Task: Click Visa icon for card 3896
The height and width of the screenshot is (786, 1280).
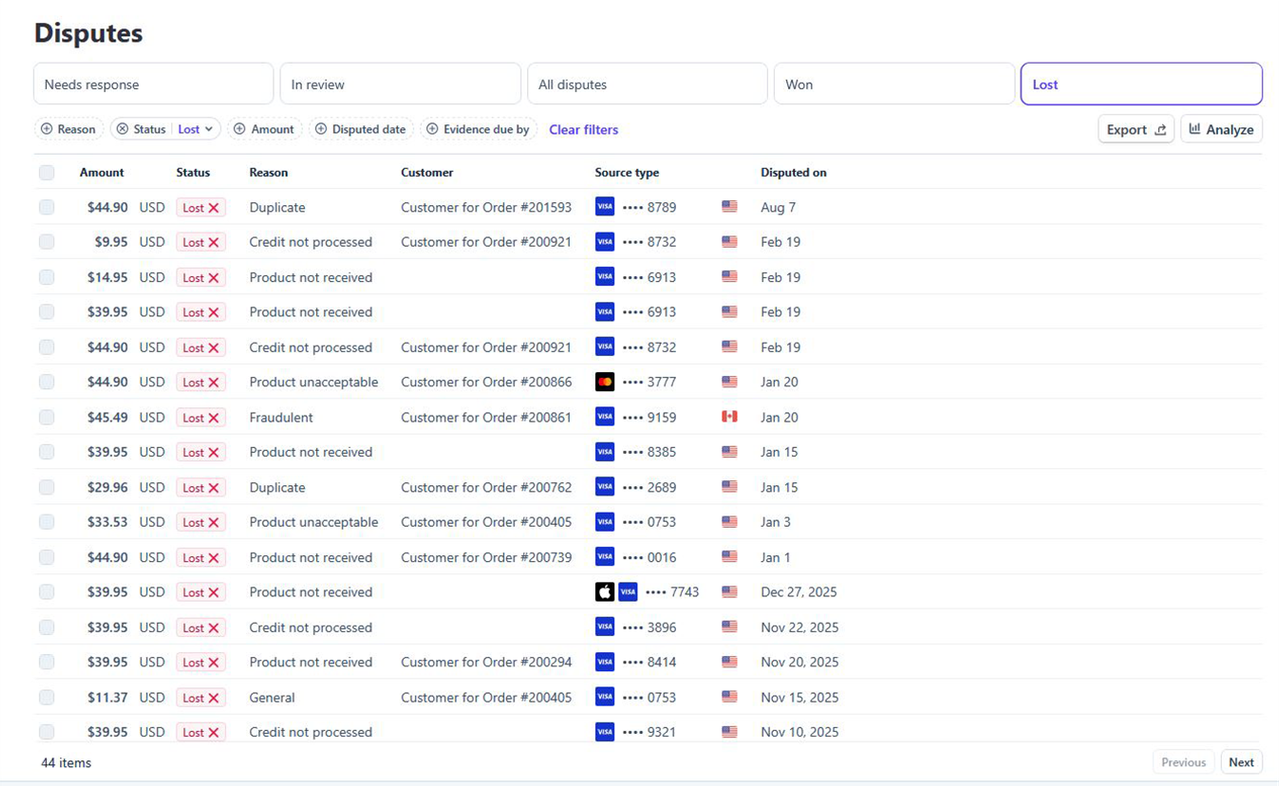Action: [x=605, y=627]
